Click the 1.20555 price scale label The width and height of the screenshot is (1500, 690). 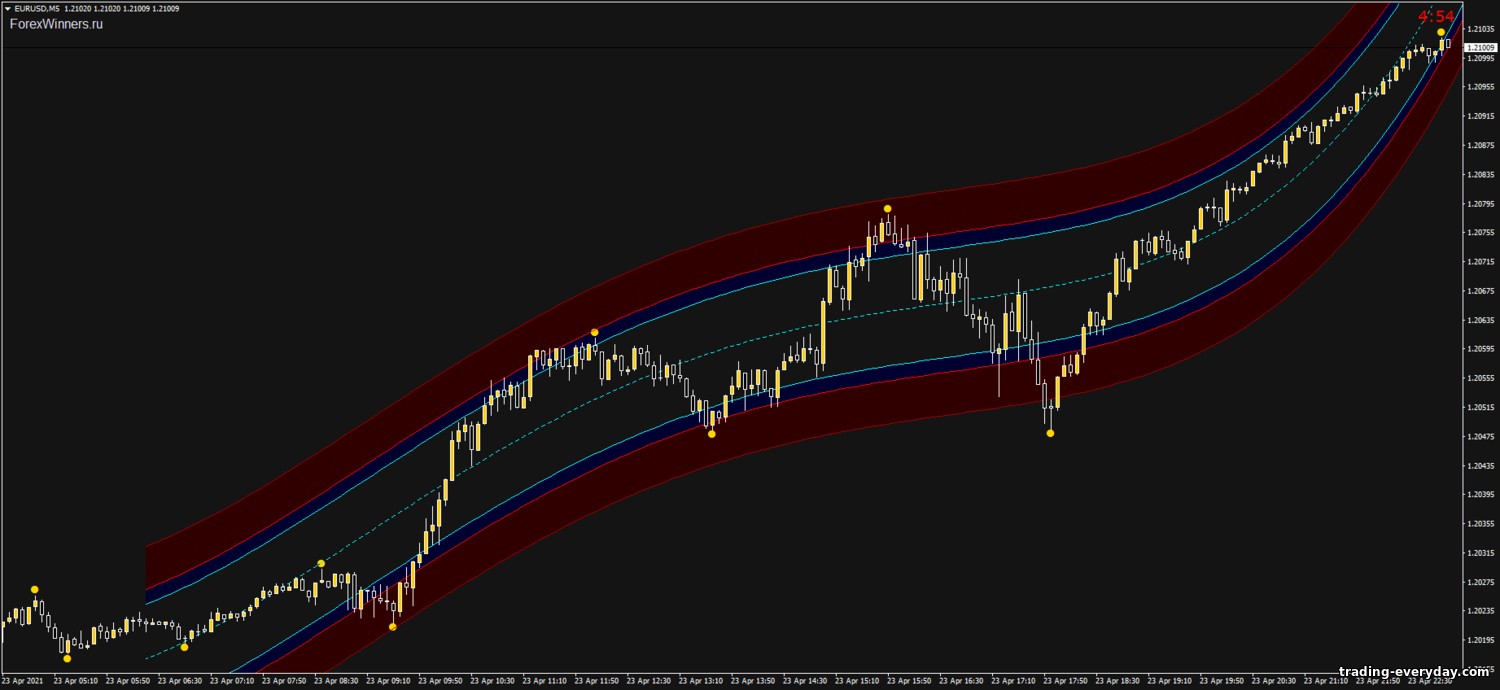tap(1480, 378)
